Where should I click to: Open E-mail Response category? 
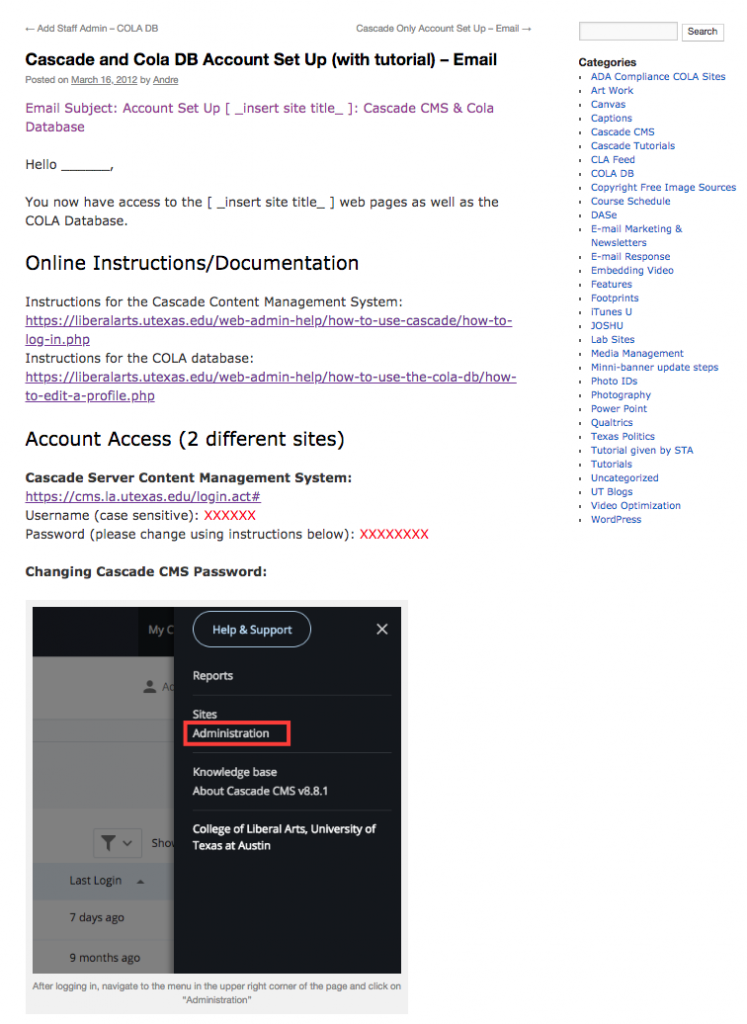[x=630, y=257]
